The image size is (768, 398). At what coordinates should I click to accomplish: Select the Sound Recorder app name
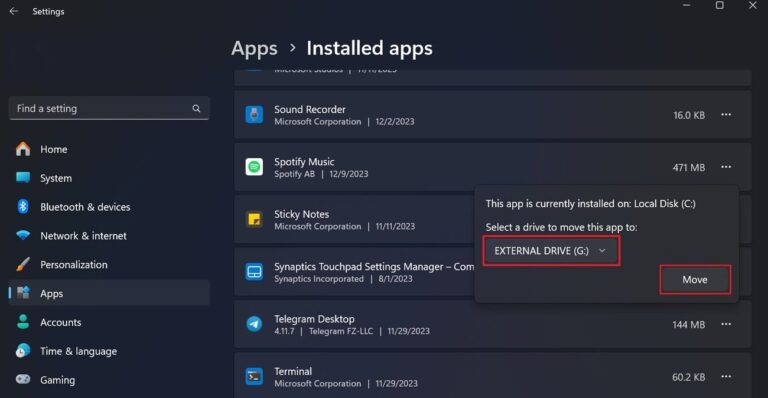[310, 109]
